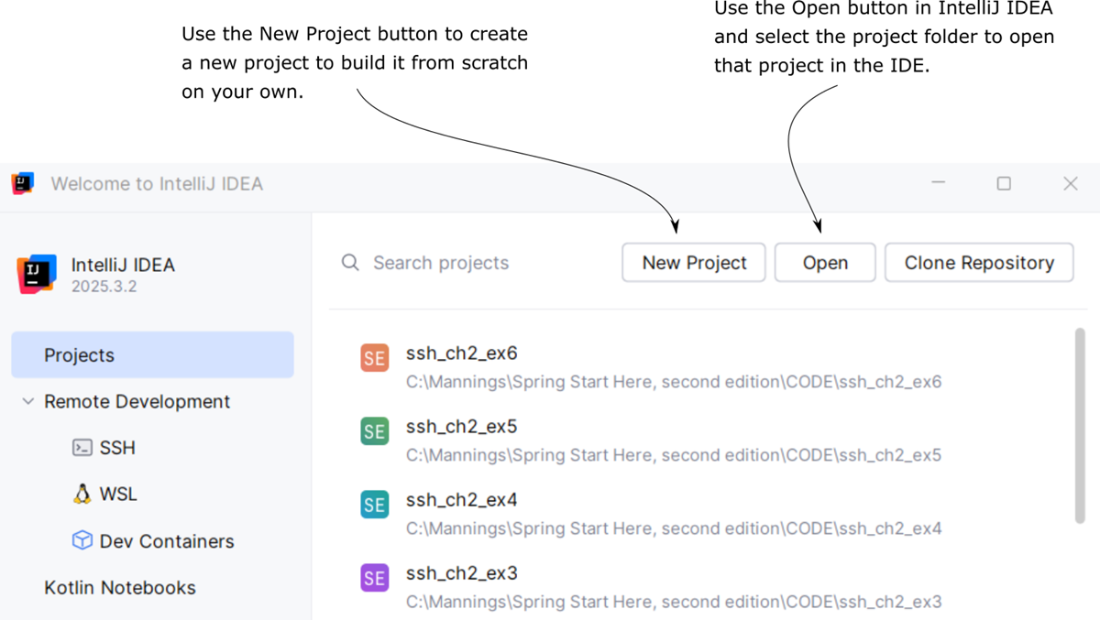Open Remote Development in sidebar
Viewport: 1100px width, 620px height.
[x=137, y=401]
